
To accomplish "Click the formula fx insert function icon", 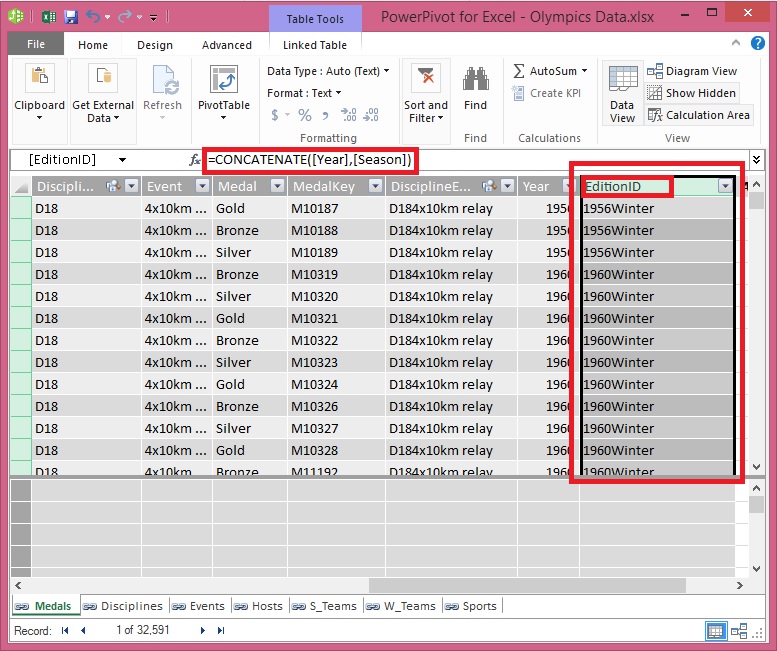I will pyautogui.click(x=195, y=160).
